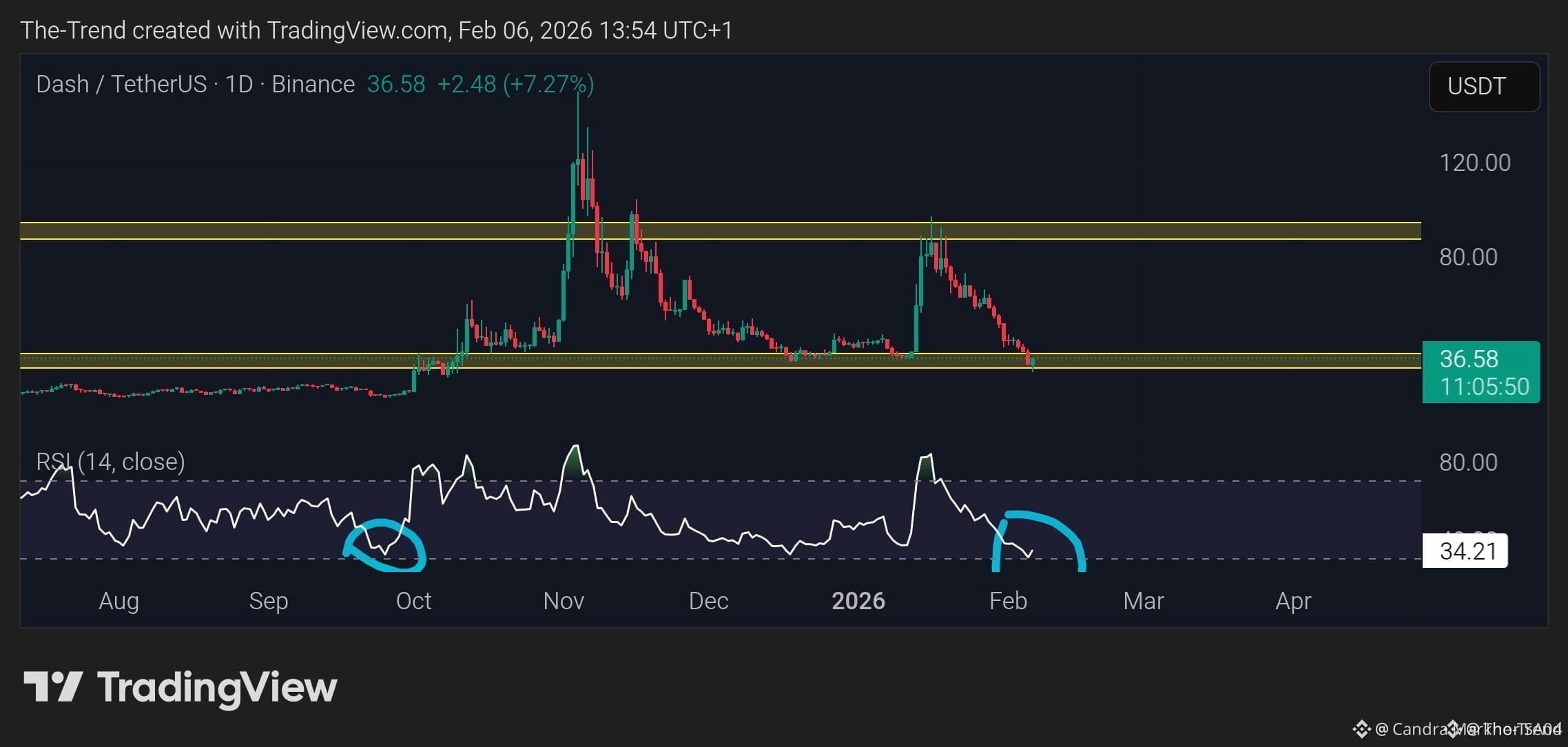The width and height of the screenshot is (1568, 747).
Task: Click the USDT currency button
Action: [x=1484, y=86]
